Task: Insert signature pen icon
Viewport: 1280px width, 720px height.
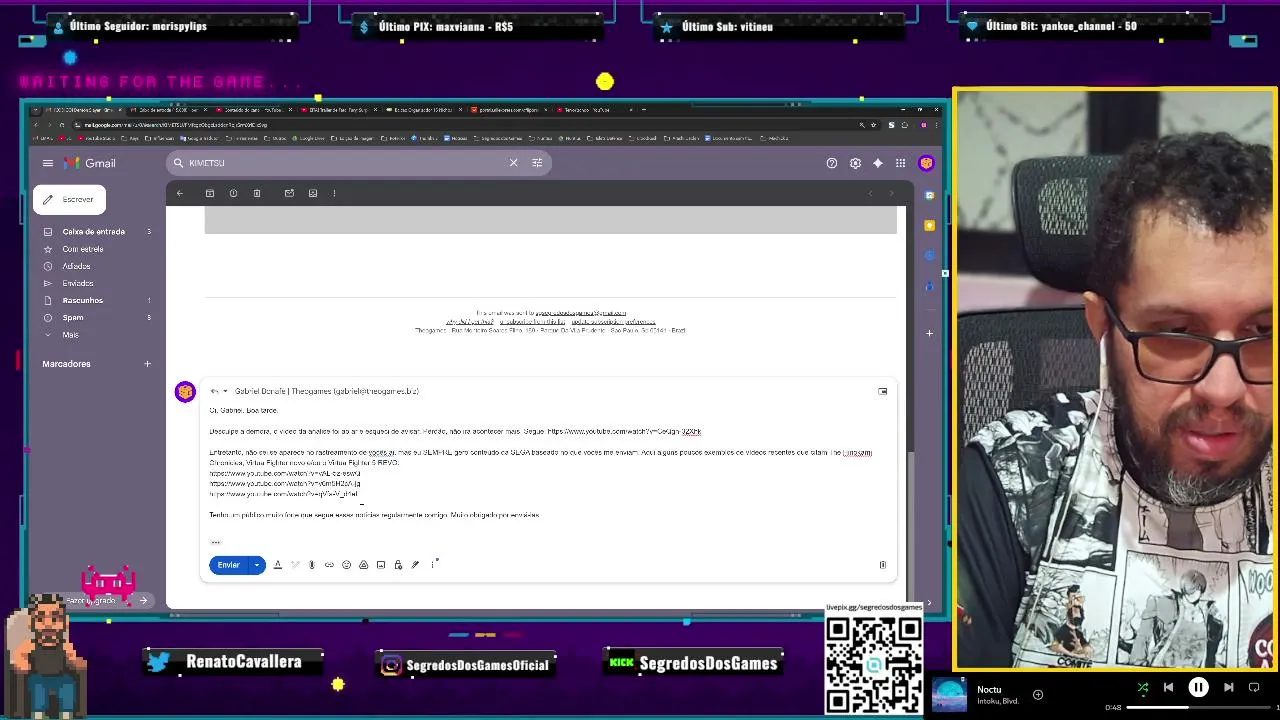Action: point(415,565)
